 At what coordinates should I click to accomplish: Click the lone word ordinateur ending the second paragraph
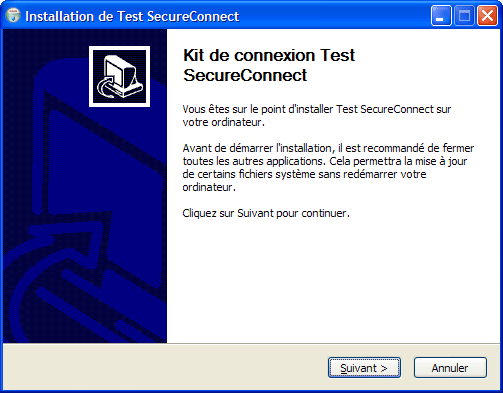click(207, 187)
